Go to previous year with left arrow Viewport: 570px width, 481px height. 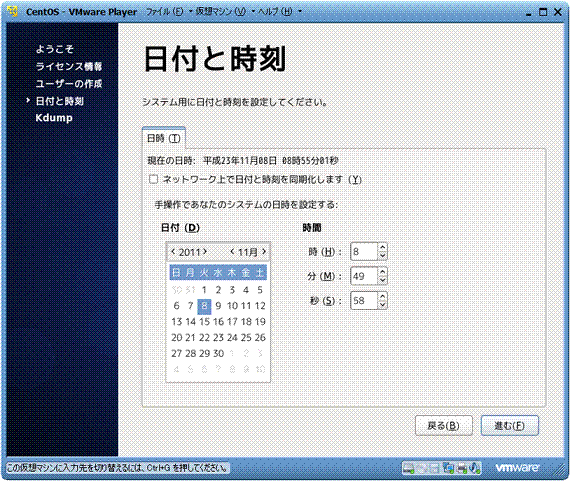tap(173, 252)
